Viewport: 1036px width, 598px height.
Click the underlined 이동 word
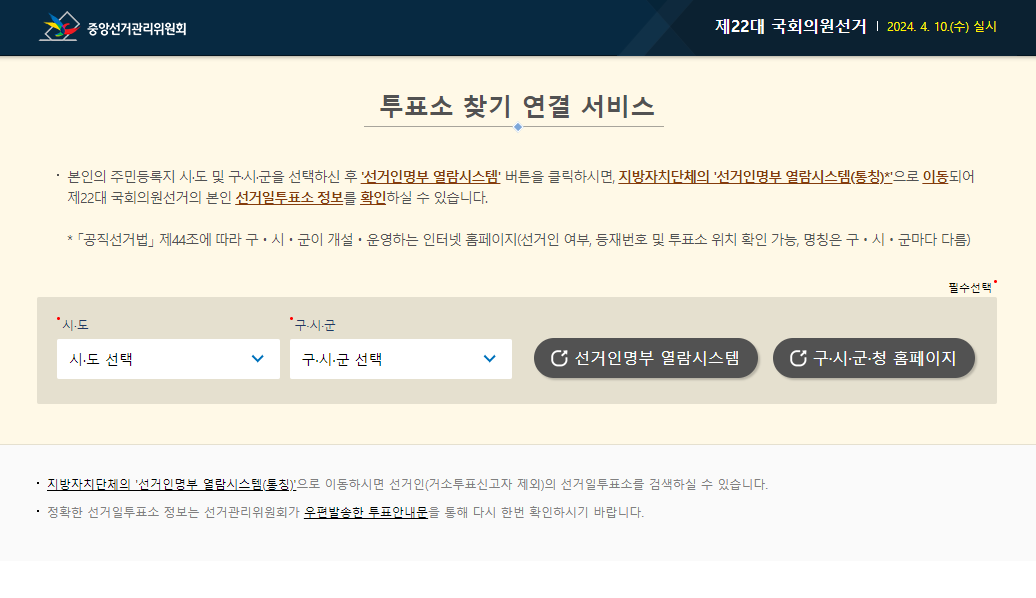[x=936, y=176]
